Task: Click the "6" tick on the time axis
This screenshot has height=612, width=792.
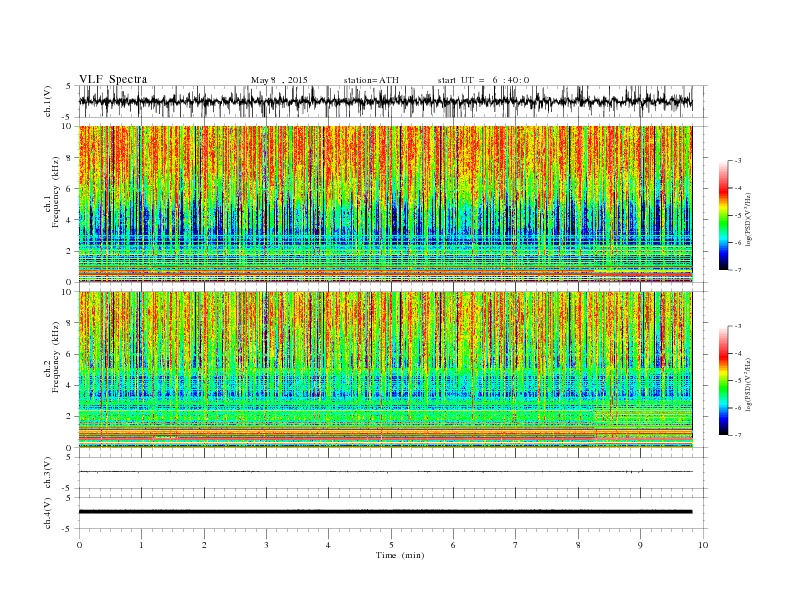Action: tap(453, 545)
